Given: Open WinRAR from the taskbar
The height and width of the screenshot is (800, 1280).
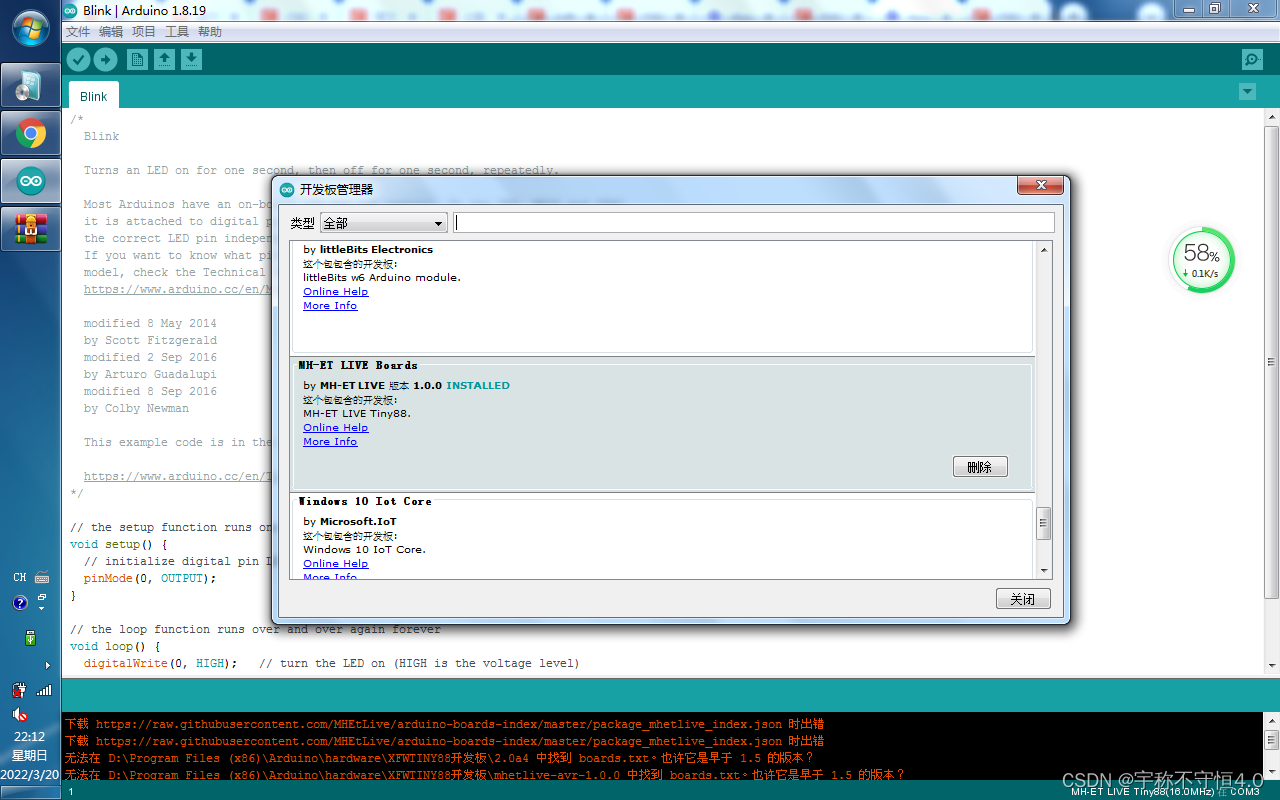Looking at the screenshot, I should click(31, 228).
